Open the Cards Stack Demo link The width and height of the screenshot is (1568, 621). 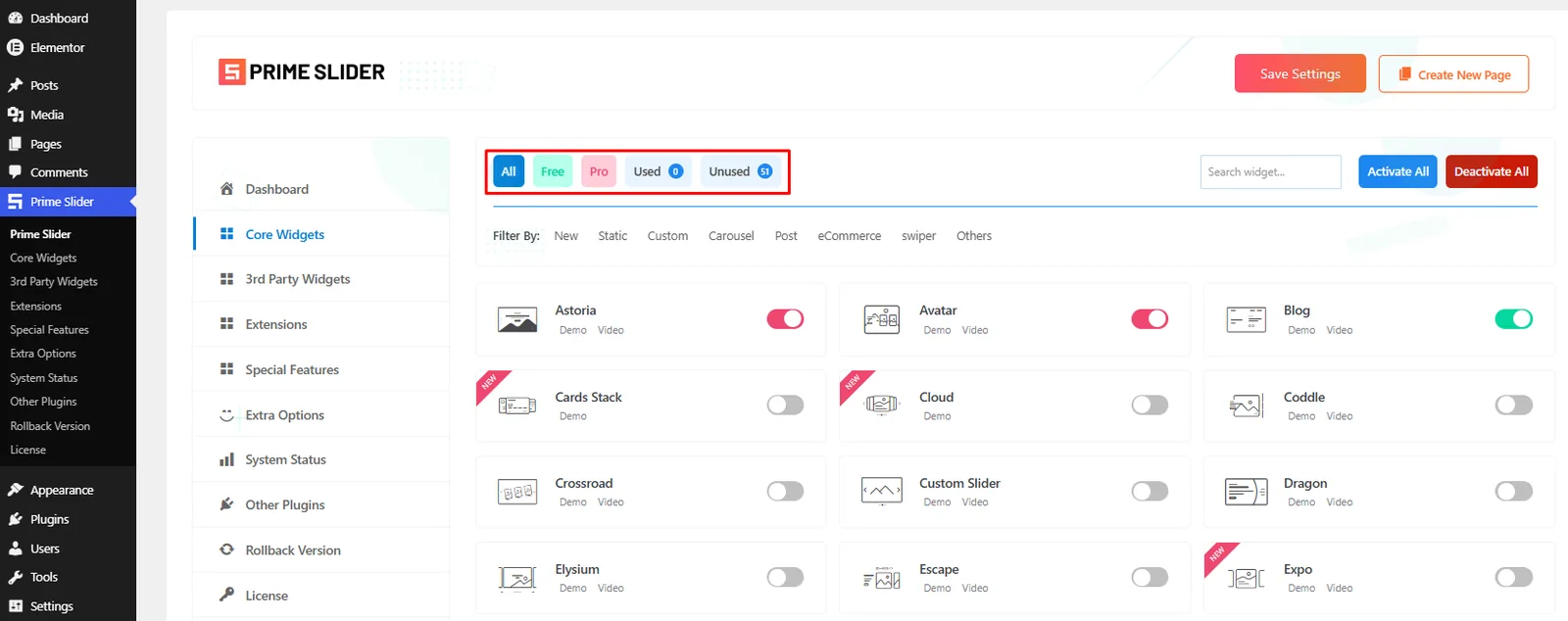tap(573, 416)
